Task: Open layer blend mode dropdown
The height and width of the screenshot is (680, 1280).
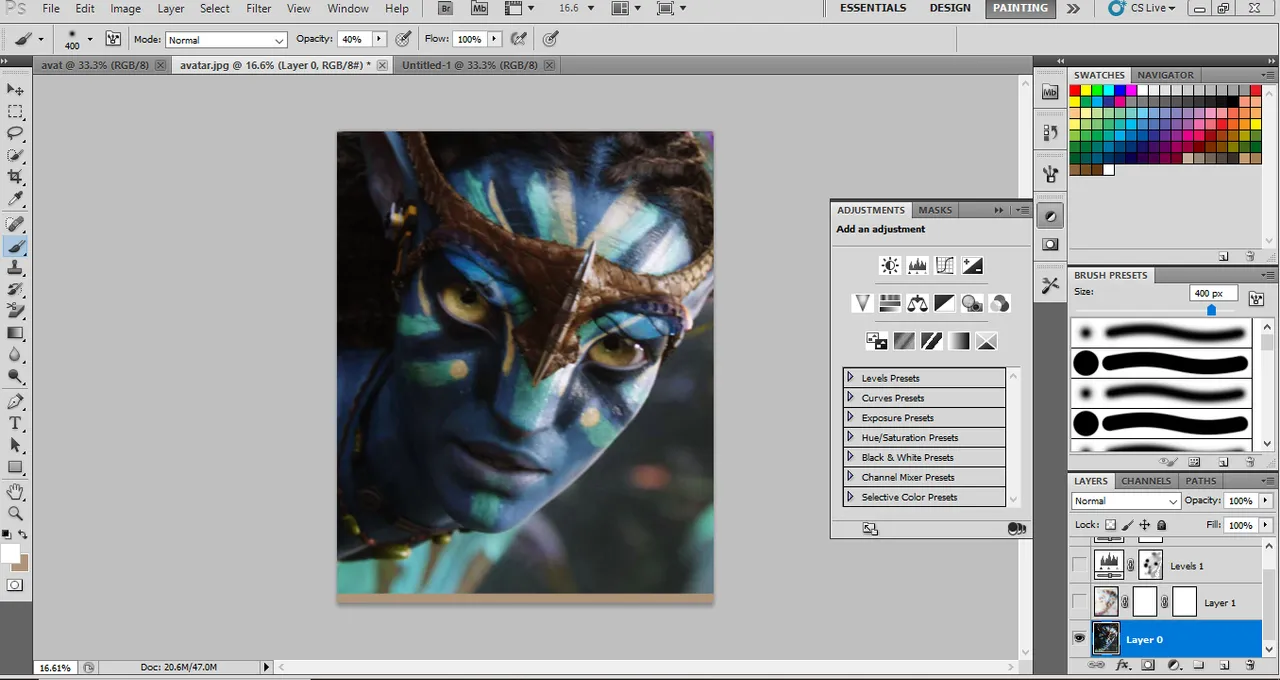Action: [x=1126, y=501]
